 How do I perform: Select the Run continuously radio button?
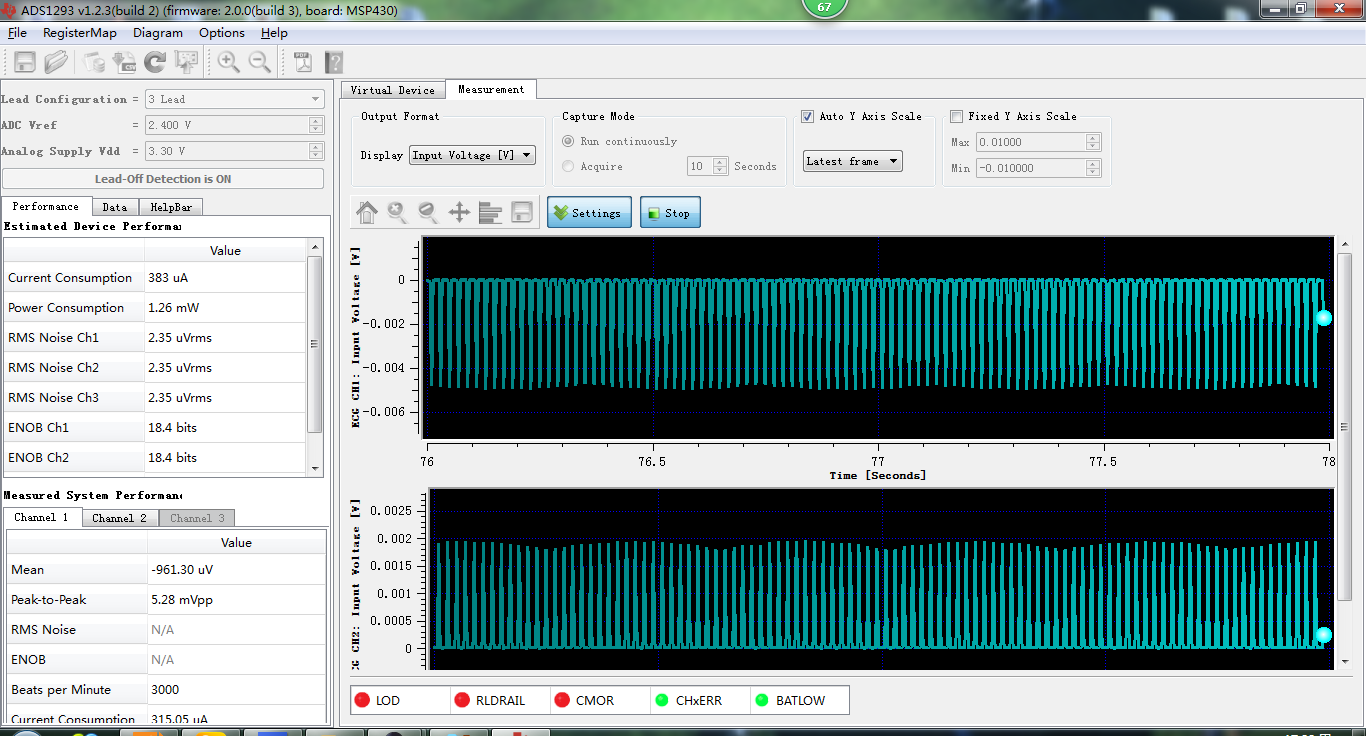[568, 142]
